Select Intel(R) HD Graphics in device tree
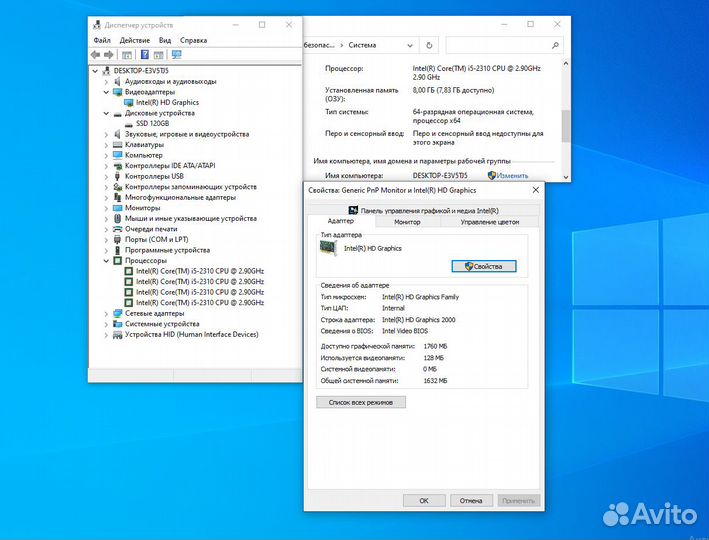Viewport: 709px width, 540px height. (167, 103)
